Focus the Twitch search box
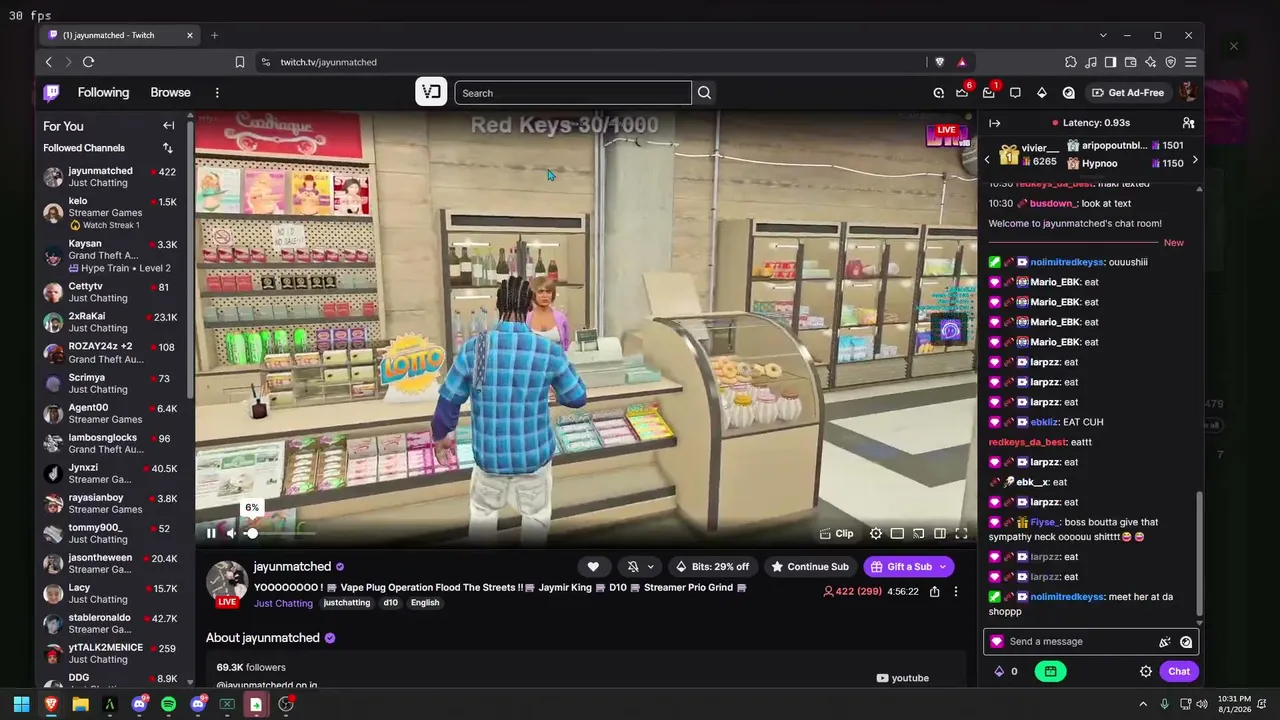The height and width of the screenshot is (720, 1280). [573, 93]
